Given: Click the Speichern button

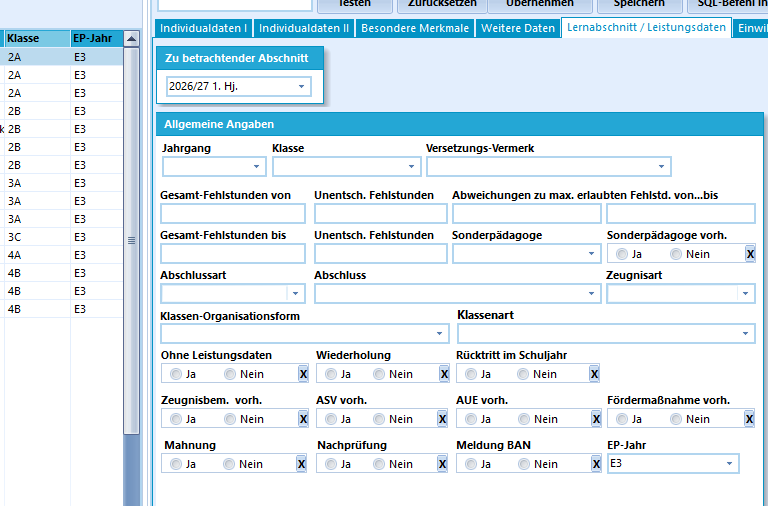Looking at the screenshot, I should pyautogui.click(x=639, y=5).
